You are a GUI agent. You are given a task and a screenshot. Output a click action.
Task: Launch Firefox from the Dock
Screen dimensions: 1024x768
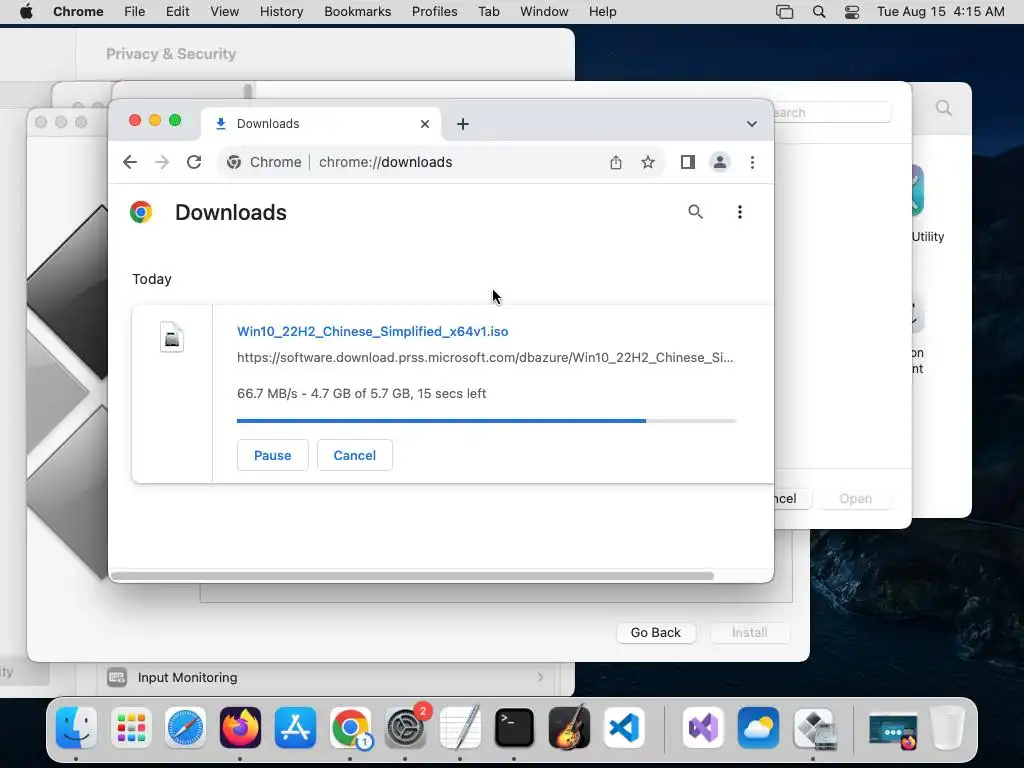pyautogui.click(x=240, y=728)
